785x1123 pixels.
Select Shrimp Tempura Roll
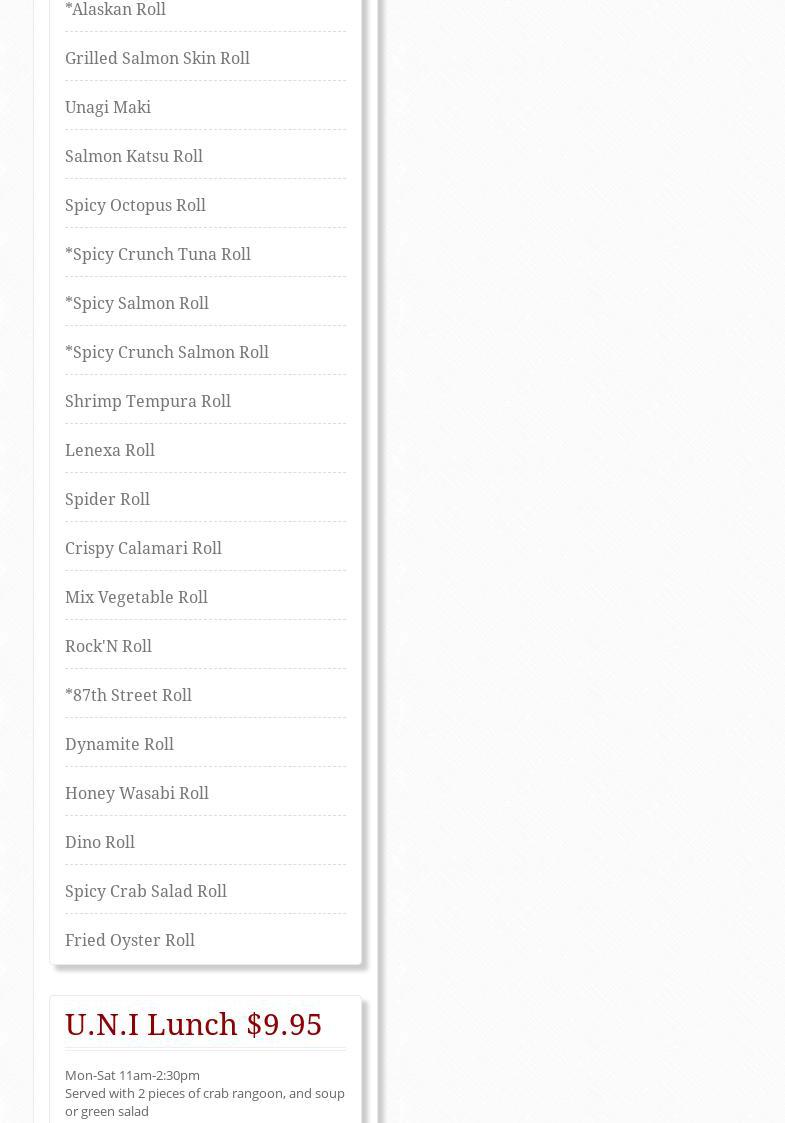[148, 402]
